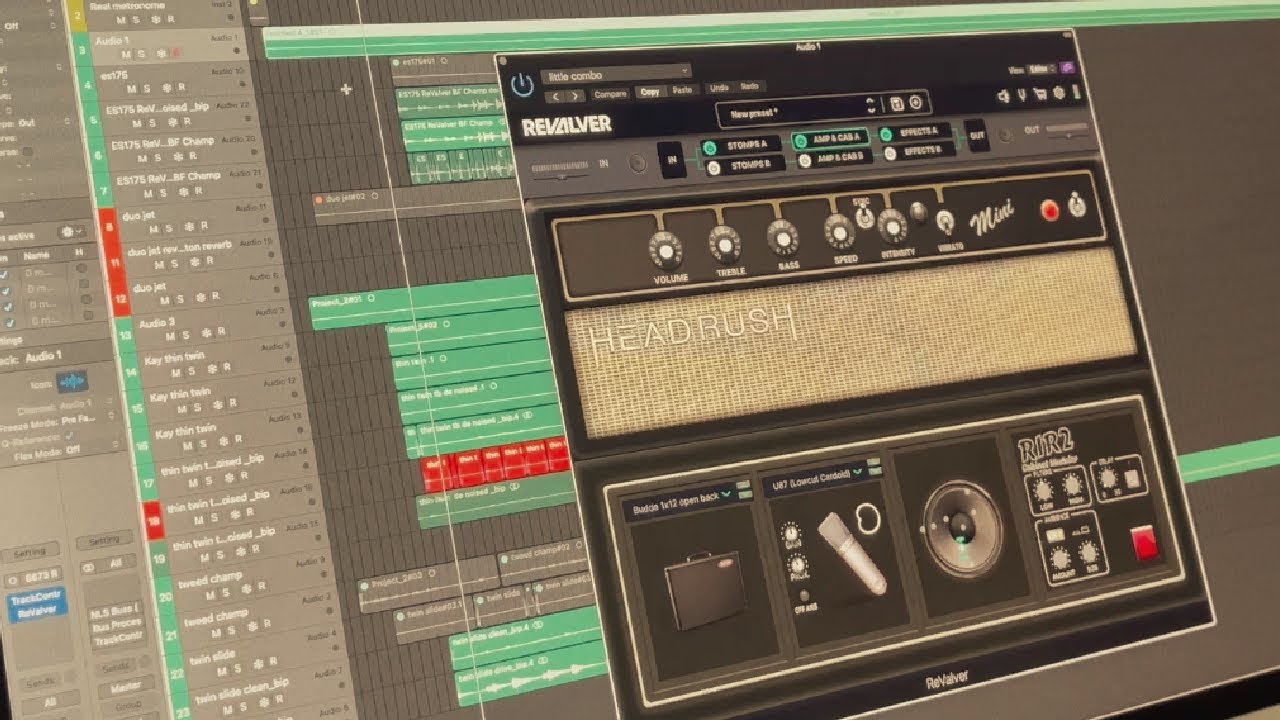Toggle the RIR2 red power button
The width and height of the screenshot is (1280, 720).
[1142, 544]
